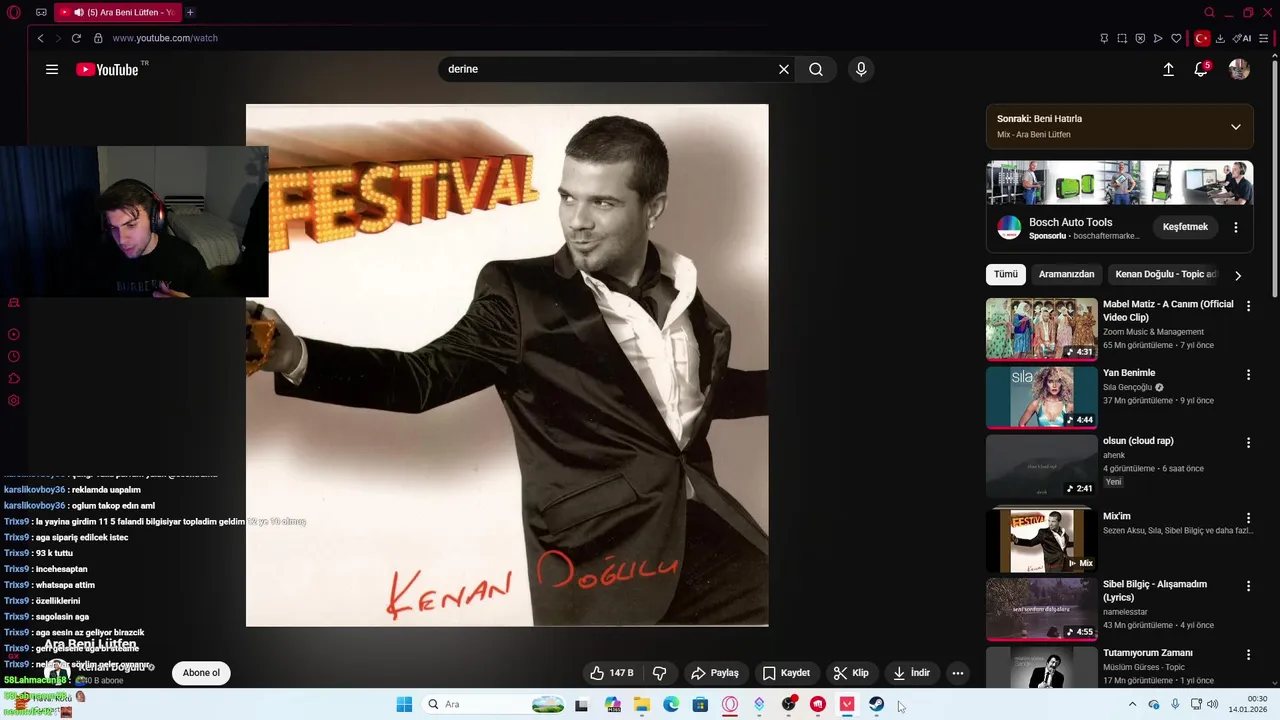Click the address bar URL
Viewport: 1280px width, 720px height.
click(x=165, y=38)
